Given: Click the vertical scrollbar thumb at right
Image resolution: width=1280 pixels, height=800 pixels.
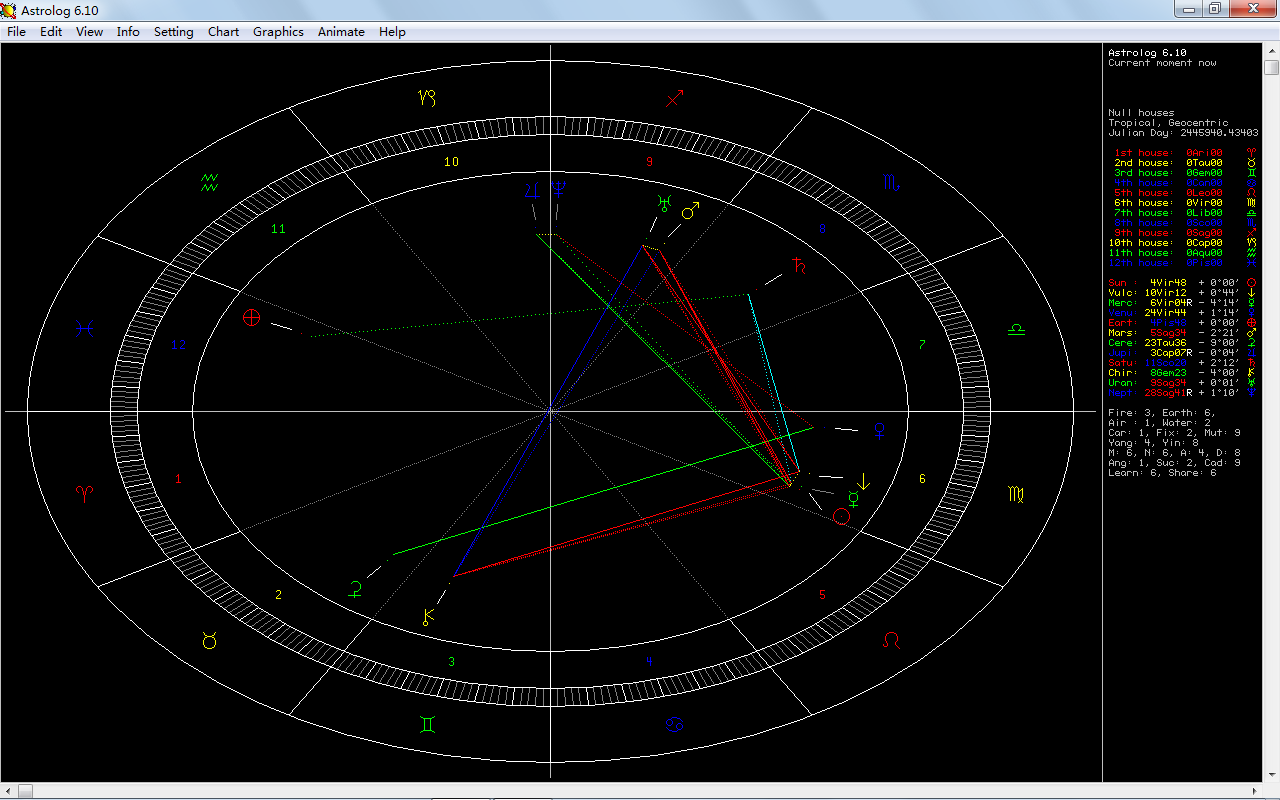Looking at the screenshot, I should [1271, 67].
